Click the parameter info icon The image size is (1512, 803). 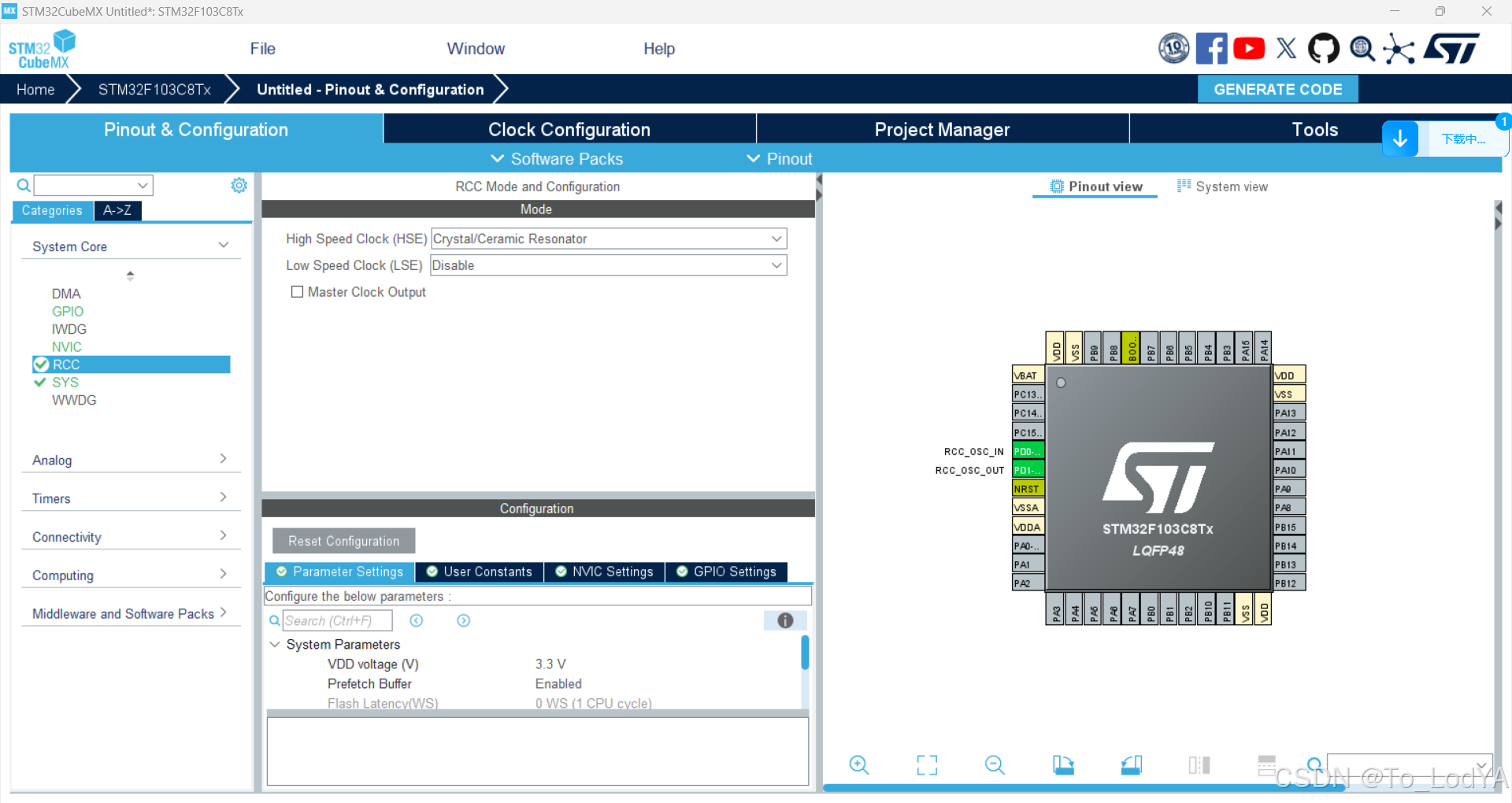pyautogui.click(x=785, y=620)
